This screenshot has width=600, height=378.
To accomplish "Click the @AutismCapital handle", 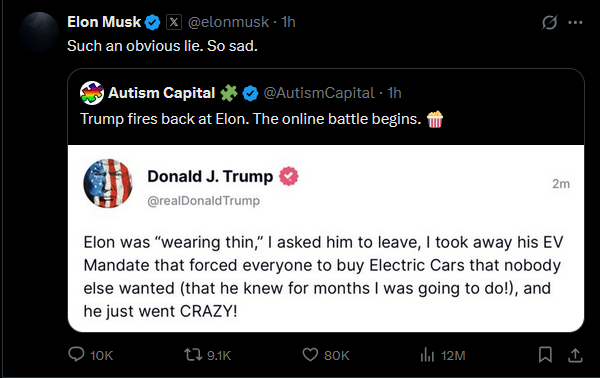I will [319, 93].
